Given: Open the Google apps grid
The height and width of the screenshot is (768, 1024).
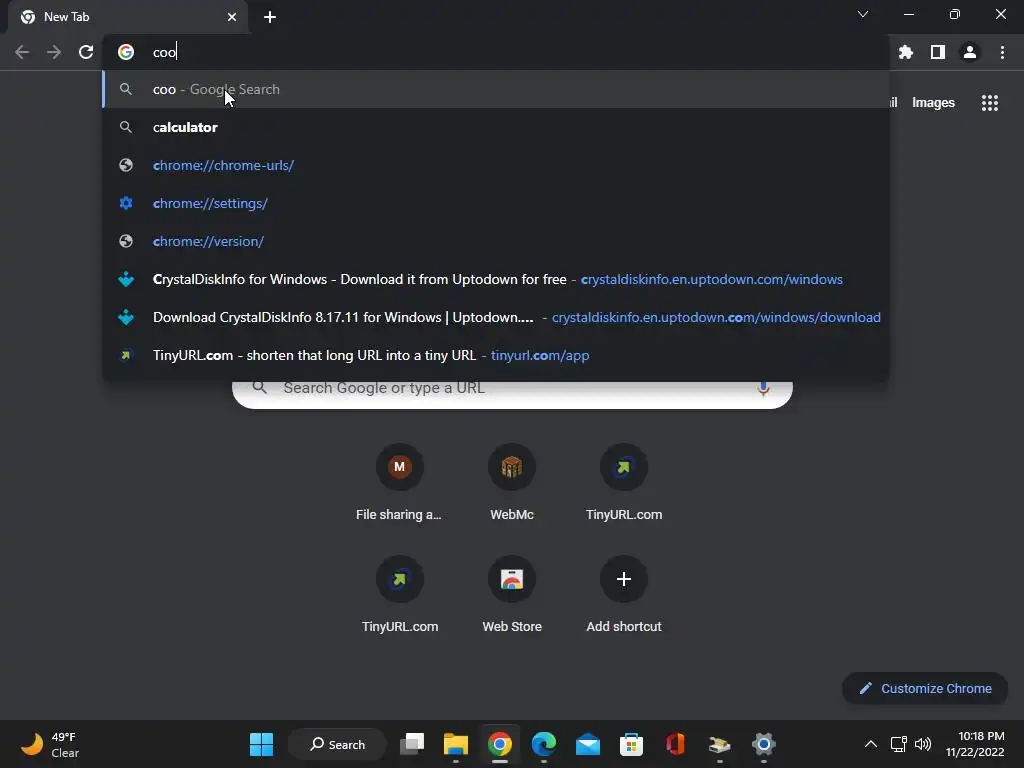Looking at the screenshot, I should [990, 103].
